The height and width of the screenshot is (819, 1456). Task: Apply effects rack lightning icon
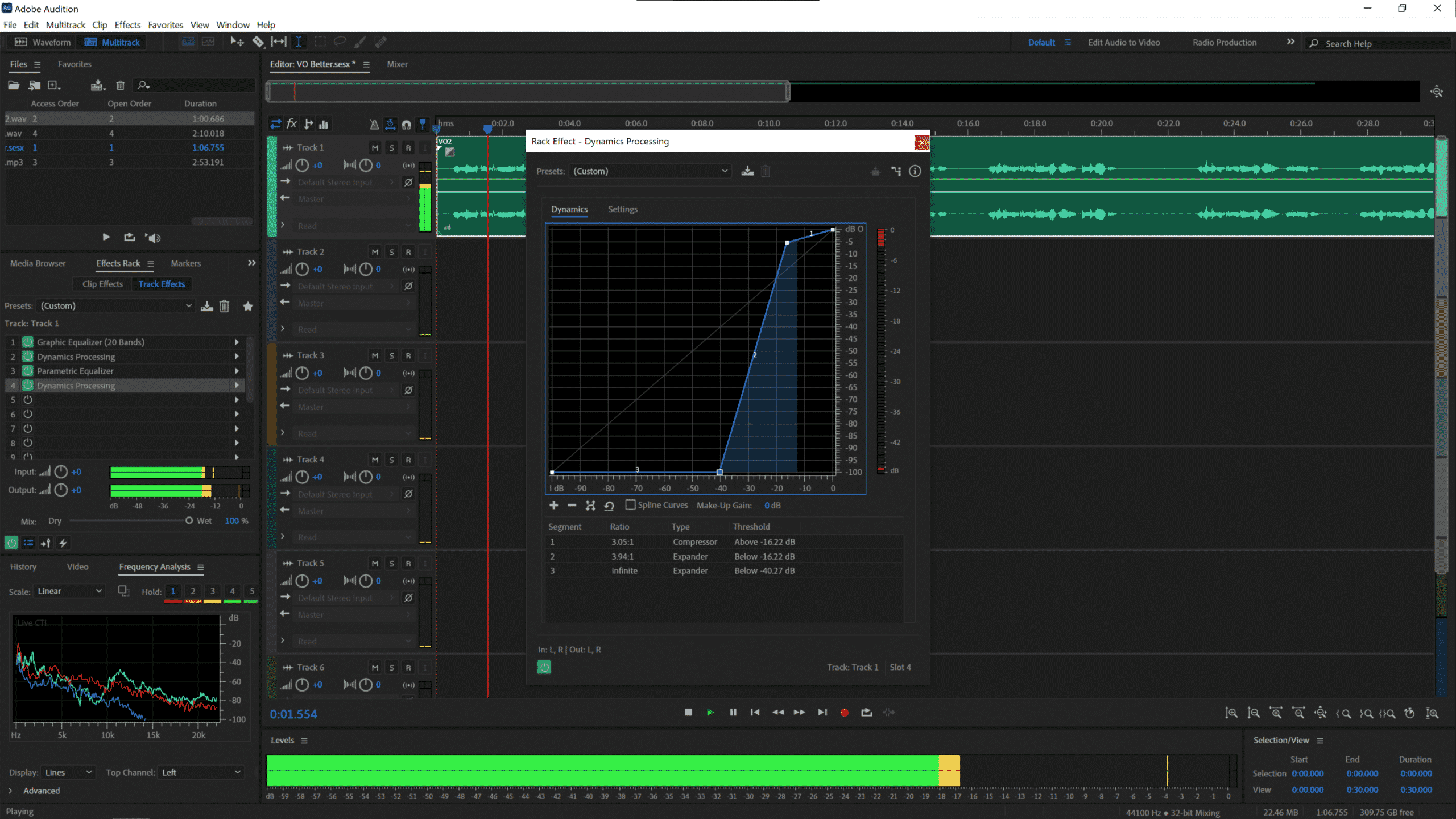[x=63, y=543]
